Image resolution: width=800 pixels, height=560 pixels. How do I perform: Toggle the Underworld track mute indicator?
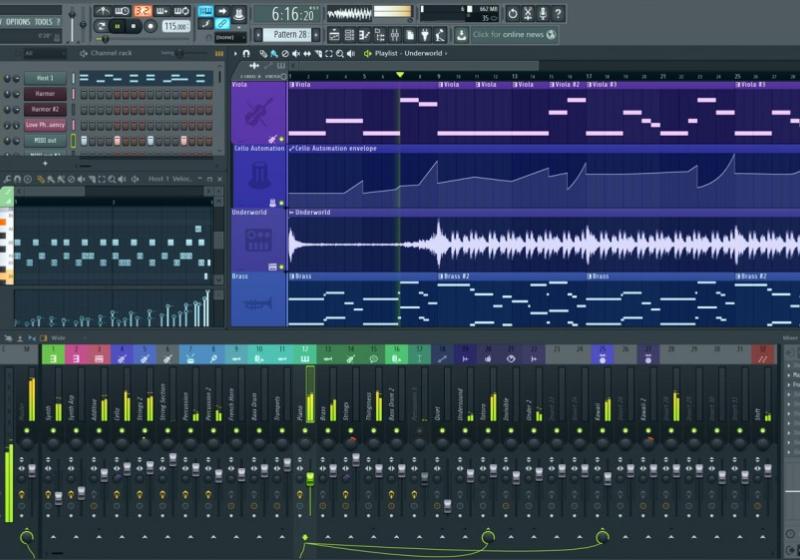[281, 267]
